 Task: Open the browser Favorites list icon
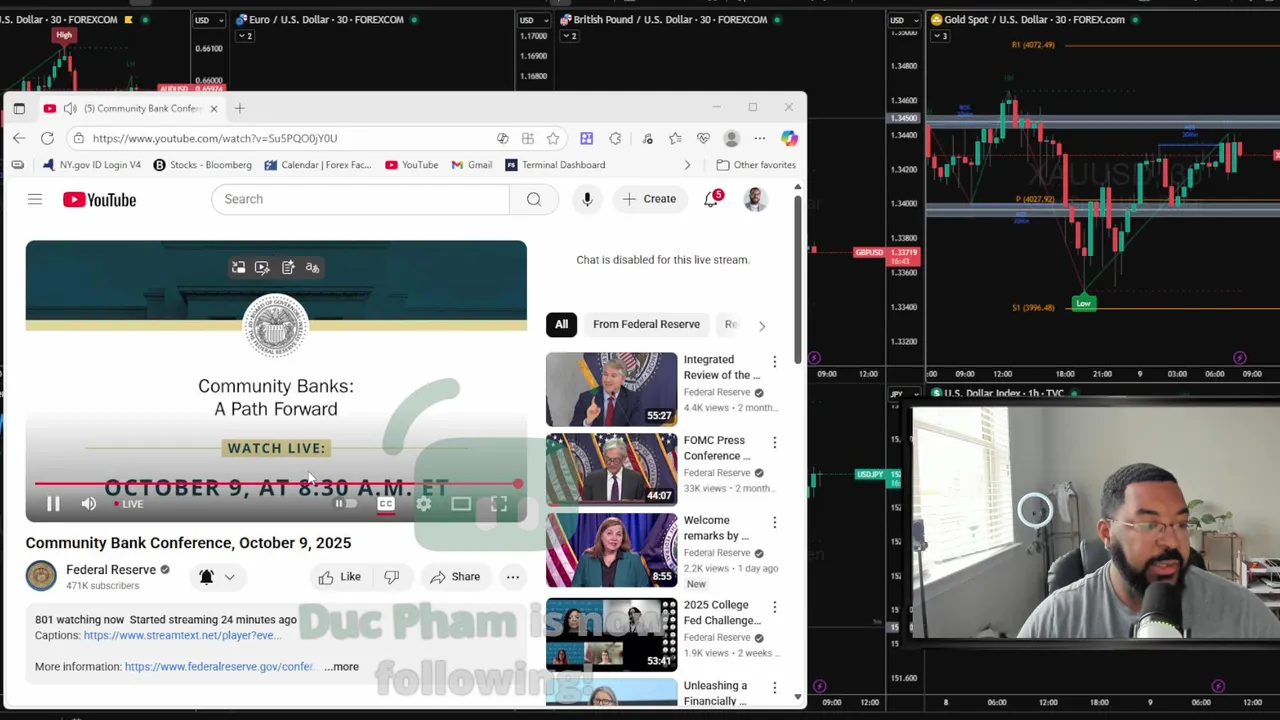click(x=675, y=138)
